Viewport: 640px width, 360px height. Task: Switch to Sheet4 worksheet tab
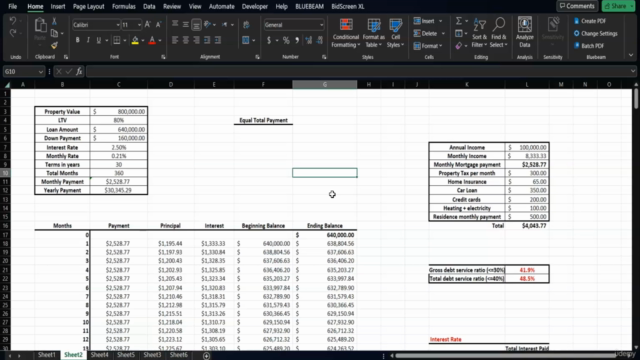coord(99,355)
